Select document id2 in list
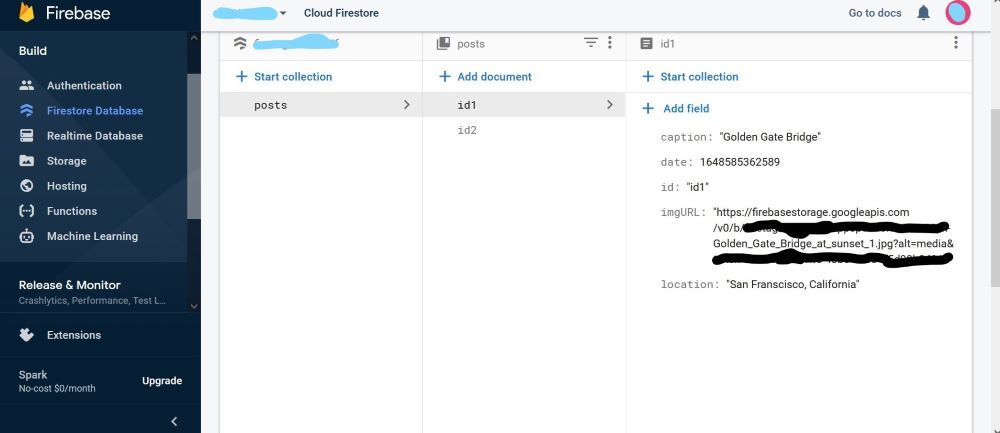 (x=467, y=130)
